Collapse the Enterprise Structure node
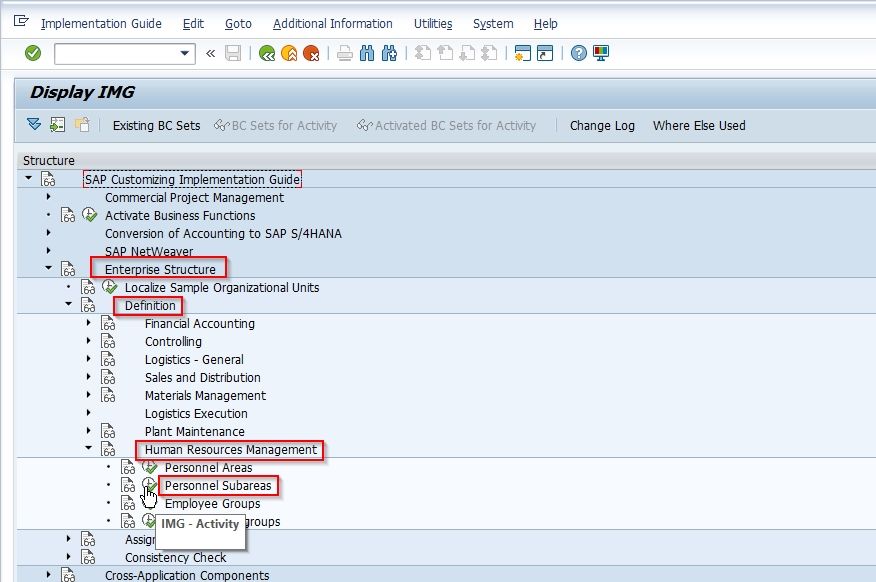Image resolution: width=876 pixels, height=582 pixels. [49, 268]
